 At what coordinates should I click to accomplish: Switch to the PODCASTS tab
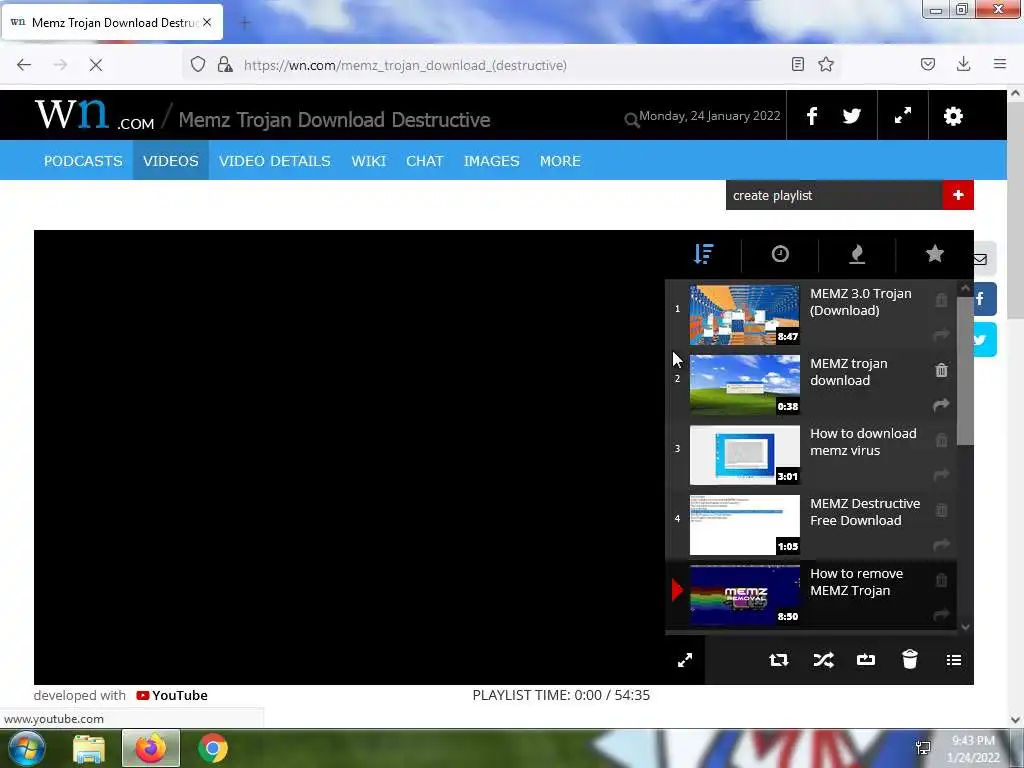click(x=83, y=161)
